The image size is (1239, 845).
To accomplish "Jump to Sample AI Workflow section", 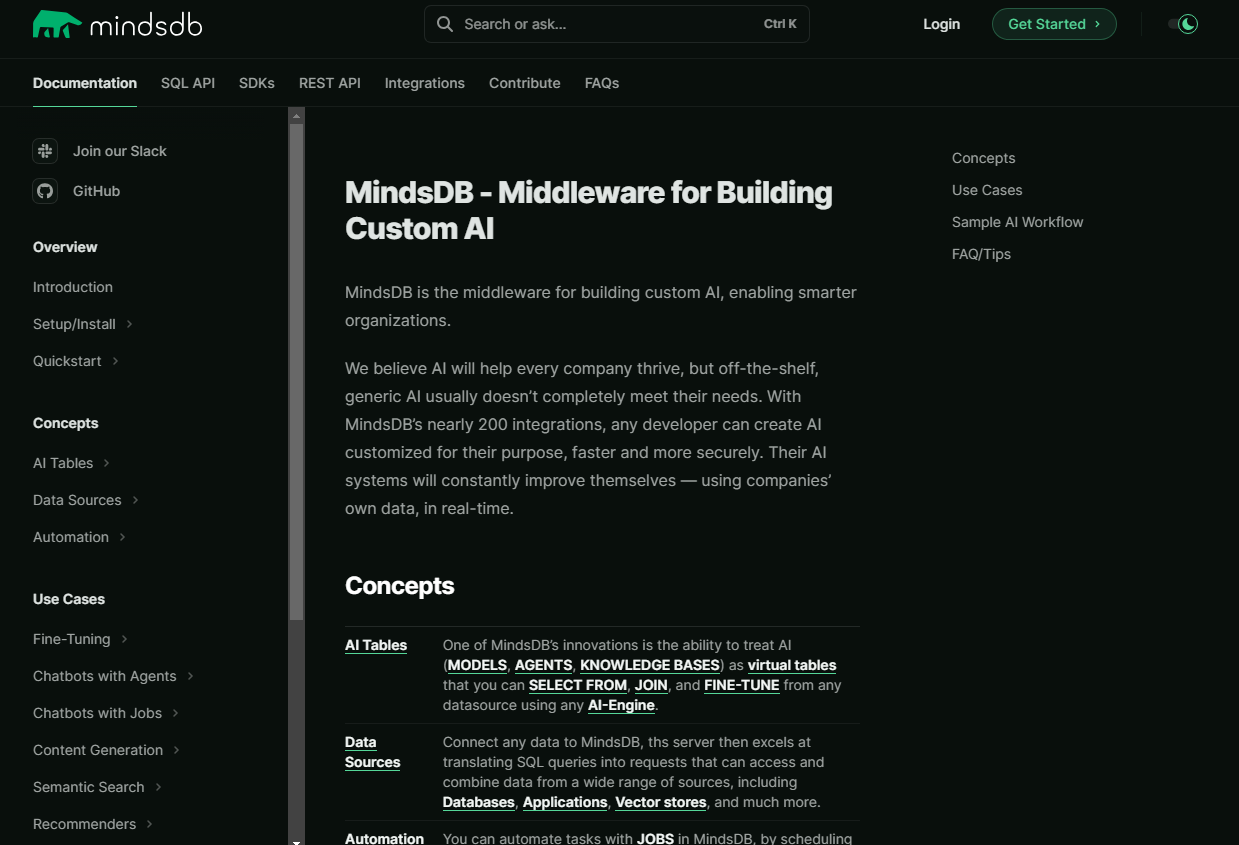I will click(x=1018, y=222).
